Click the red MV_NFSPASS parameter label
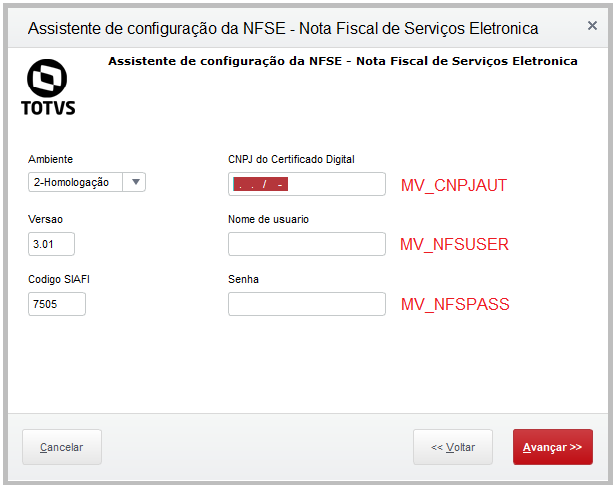Viewport: 615px width, 488px height. click(x=455, y=304)
